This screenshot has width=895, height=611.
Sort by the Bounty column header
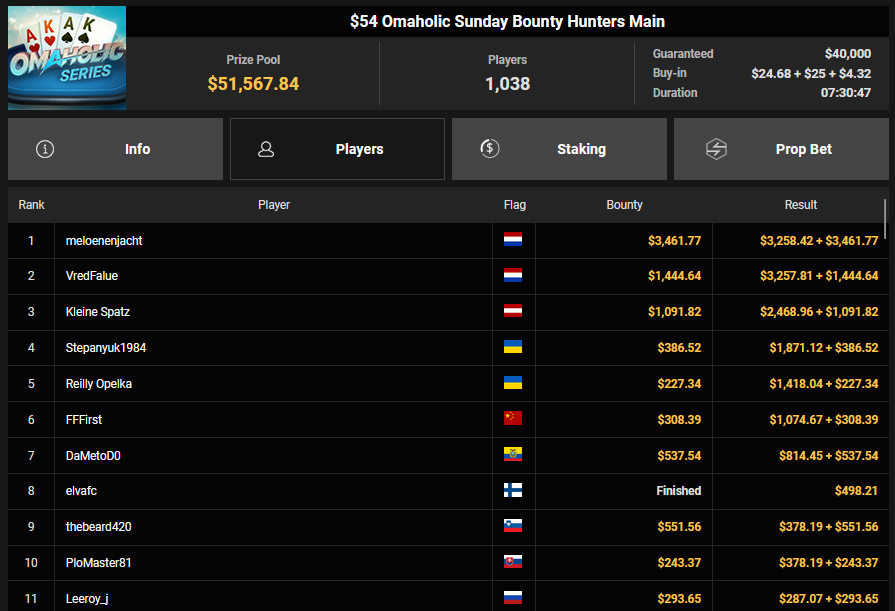tap(624, 205)
